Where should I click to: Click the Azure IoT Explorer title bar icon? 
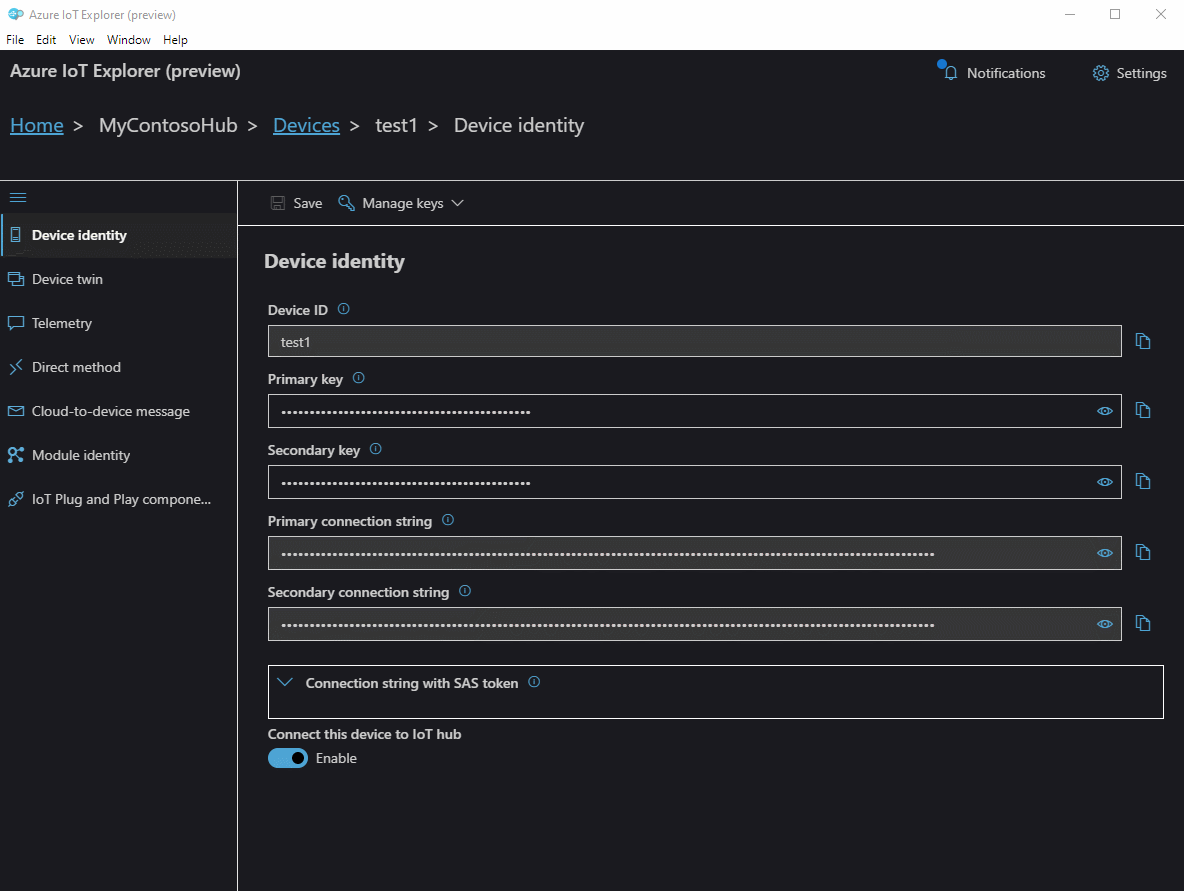15,14
